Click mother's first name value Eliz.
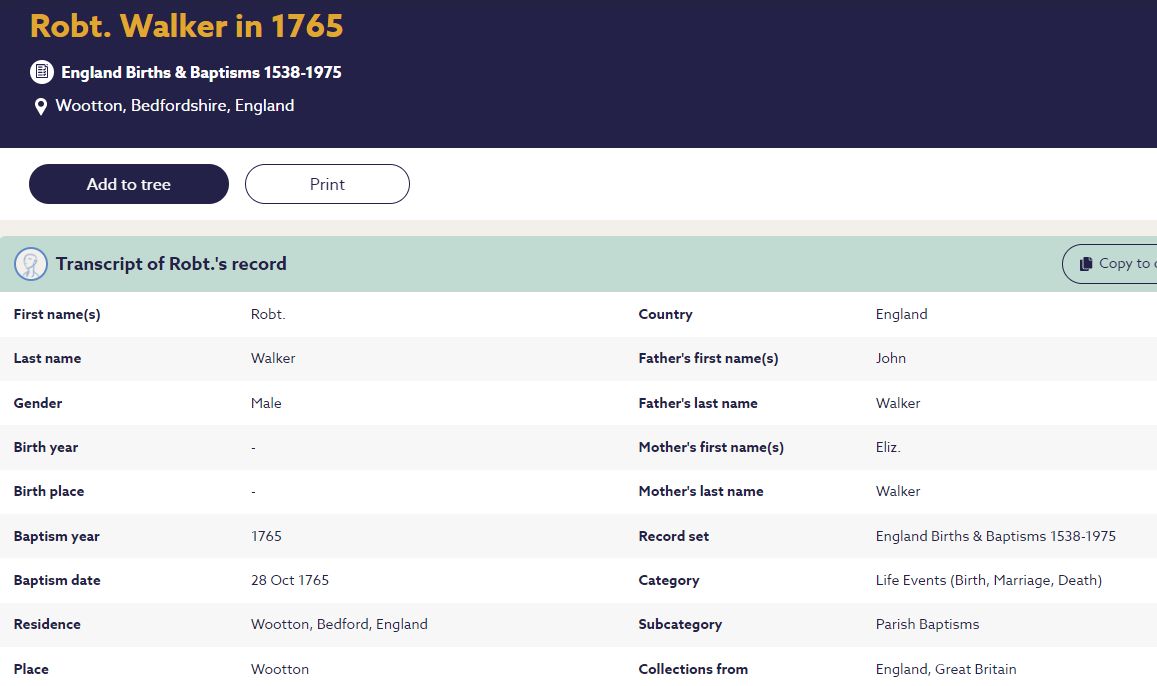 coord(888,447)
